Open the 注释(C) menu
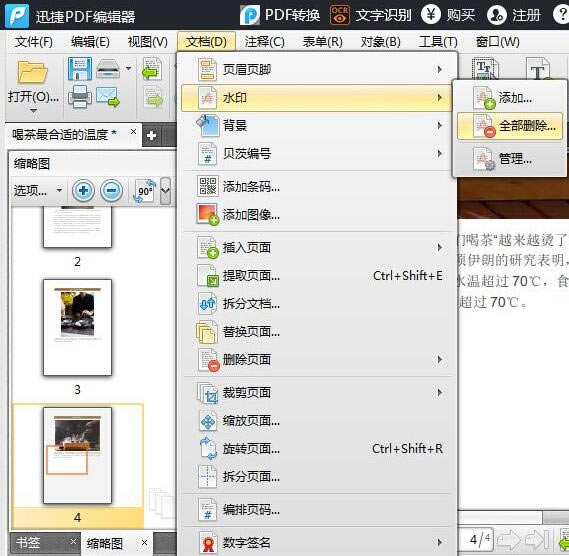 pos(265,42)
